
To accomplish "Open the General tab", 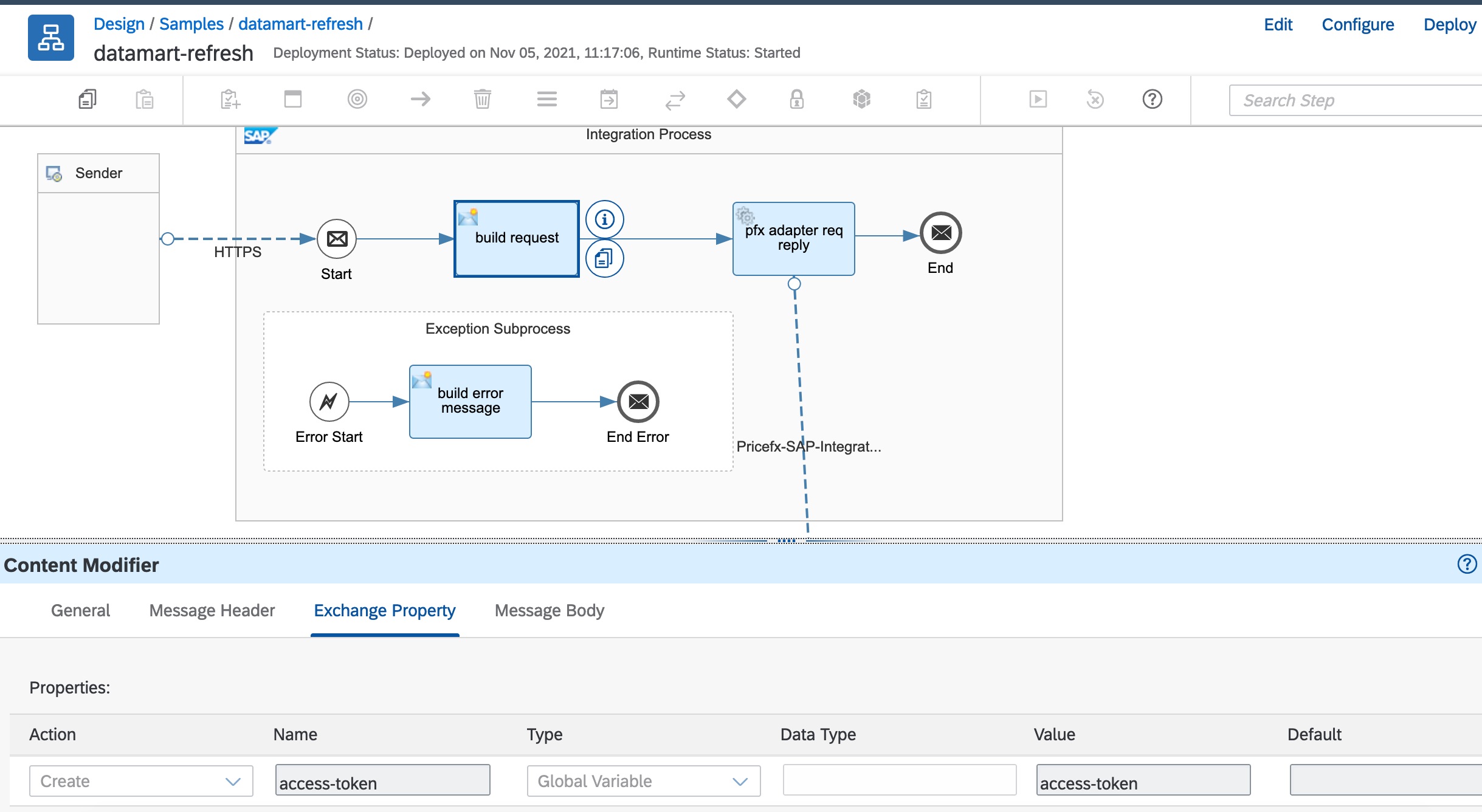I will click(x=80, y=610).
